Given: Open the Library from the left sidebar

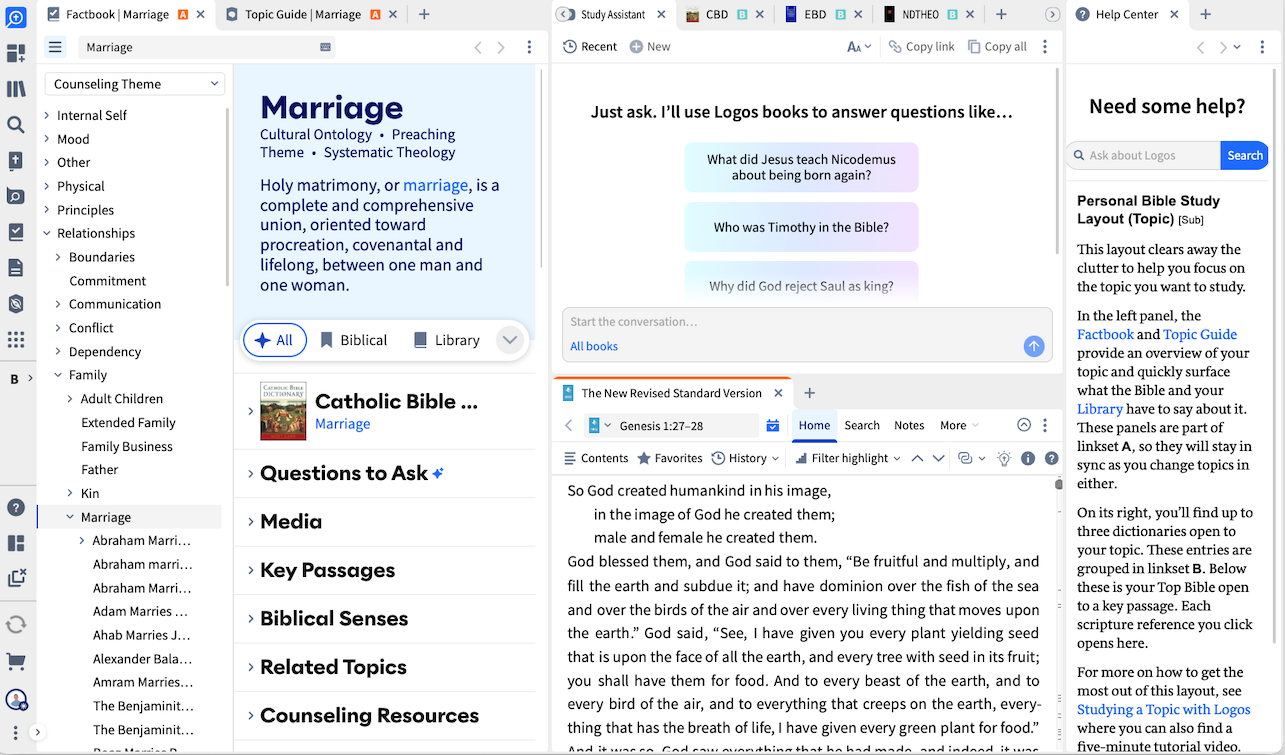Looking at the screenshot, I should coord(16,89).
